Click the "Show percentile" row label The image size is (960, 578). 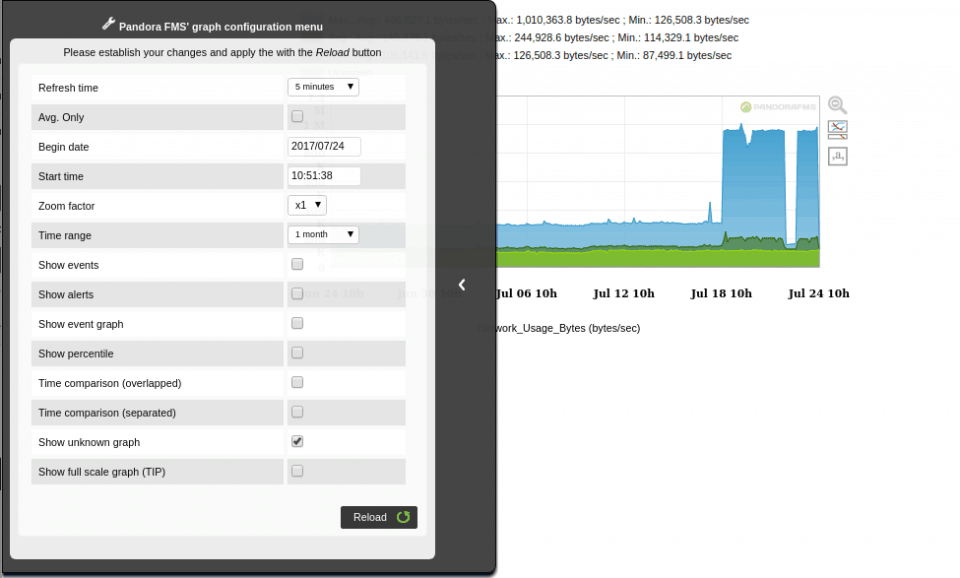(x=76, y=354)
